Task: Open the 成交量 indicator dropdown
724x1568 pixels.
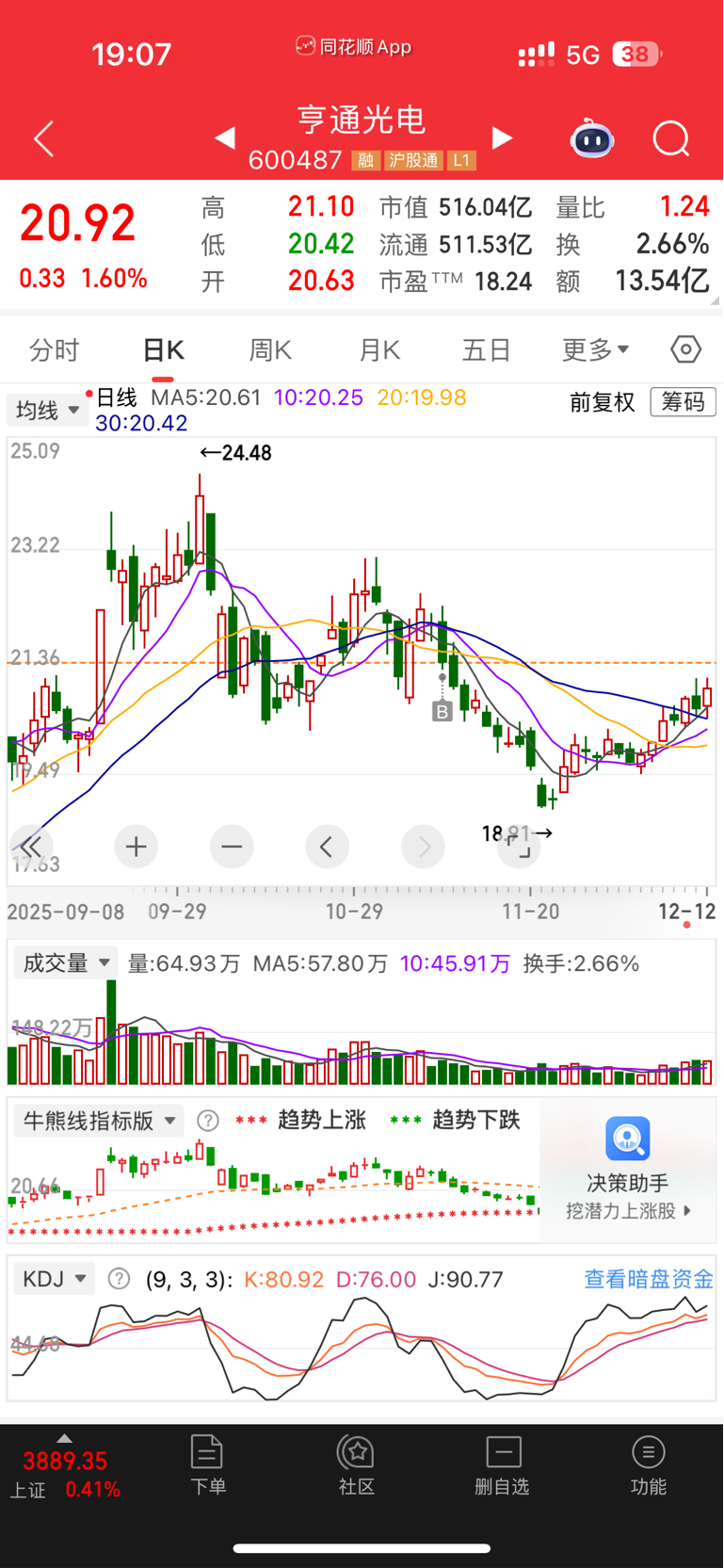Action: point(65,962)
